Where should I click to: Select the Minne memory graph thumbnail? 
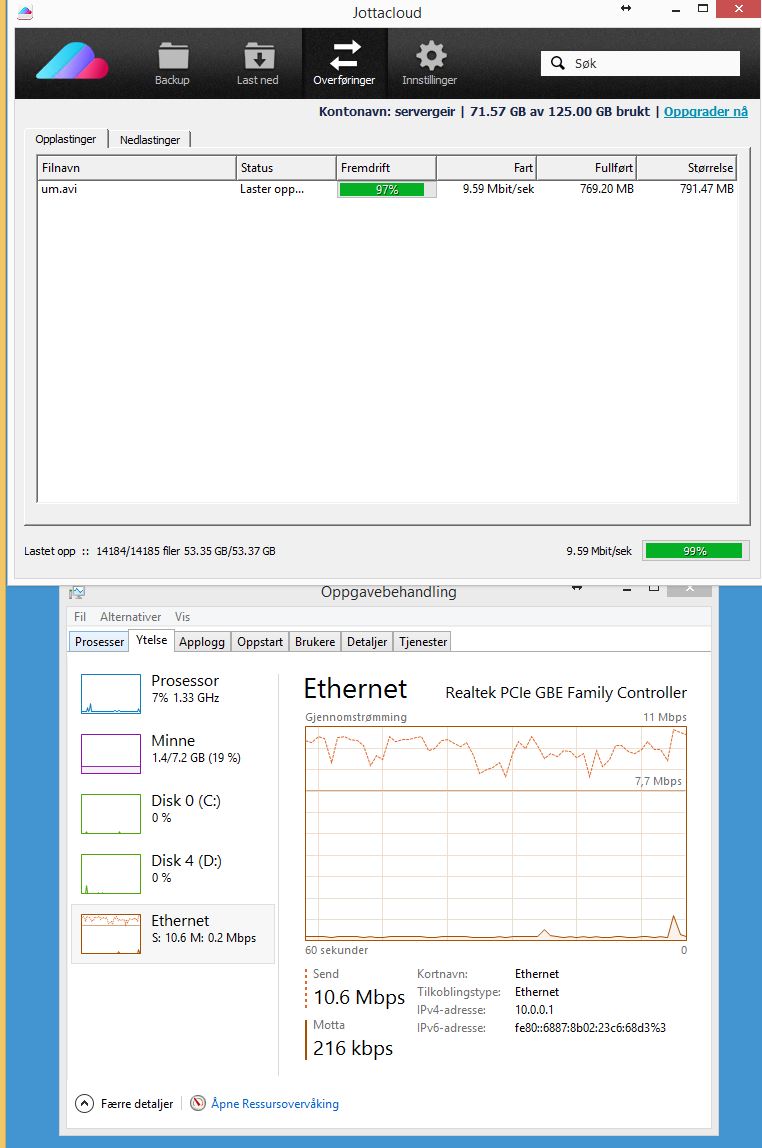coord(111,753)
